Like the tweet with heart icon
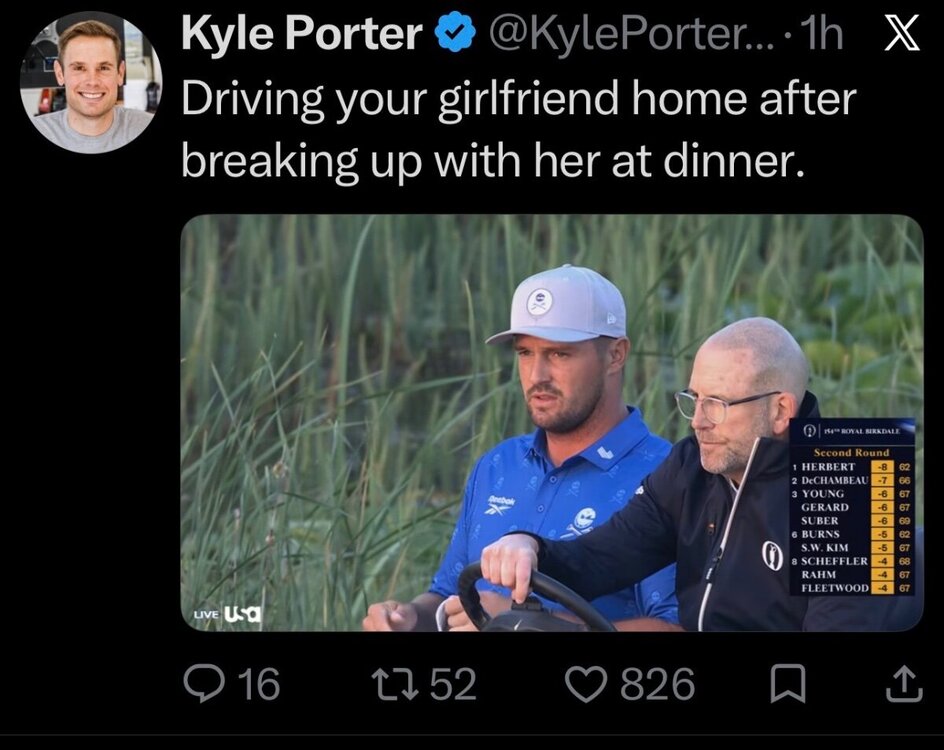944x750 pixels. pyautogui.click(x=588, y=684)
